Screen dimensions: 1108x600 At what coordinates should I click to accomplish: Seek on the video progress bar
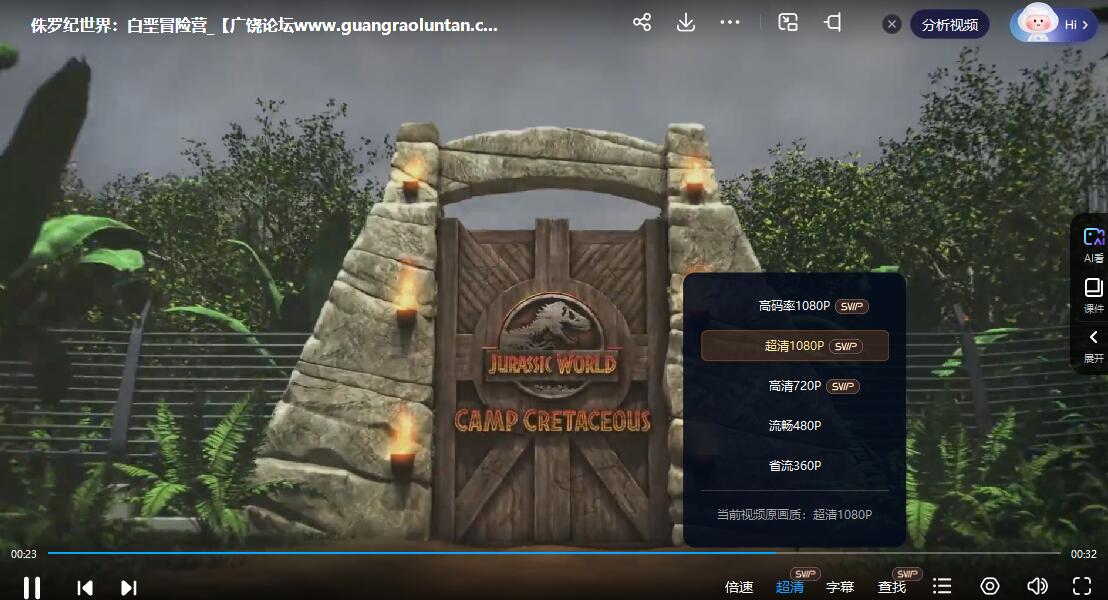554,553
